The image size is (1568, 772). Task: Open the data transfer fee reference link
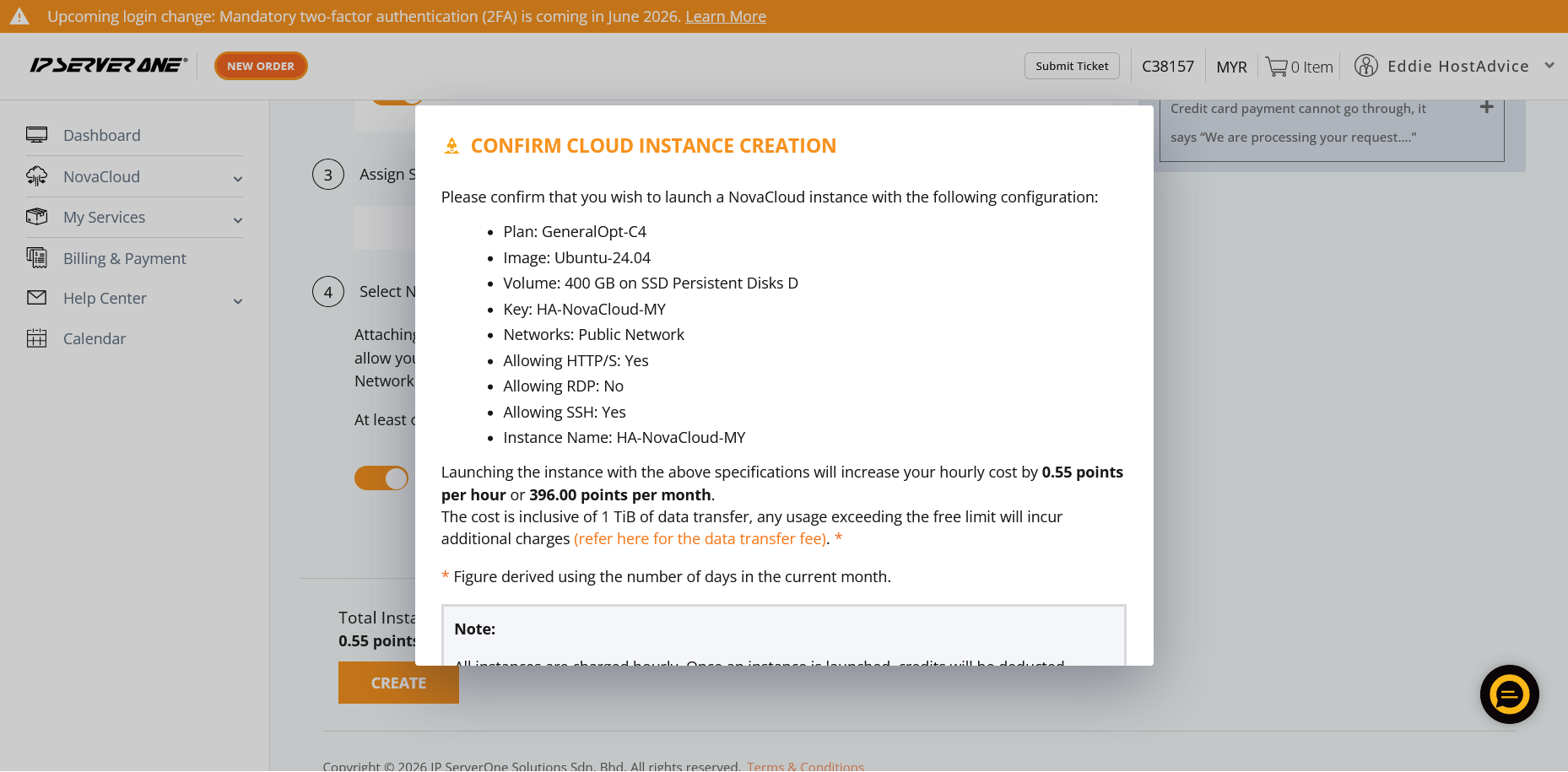click(x=700, y=538)
